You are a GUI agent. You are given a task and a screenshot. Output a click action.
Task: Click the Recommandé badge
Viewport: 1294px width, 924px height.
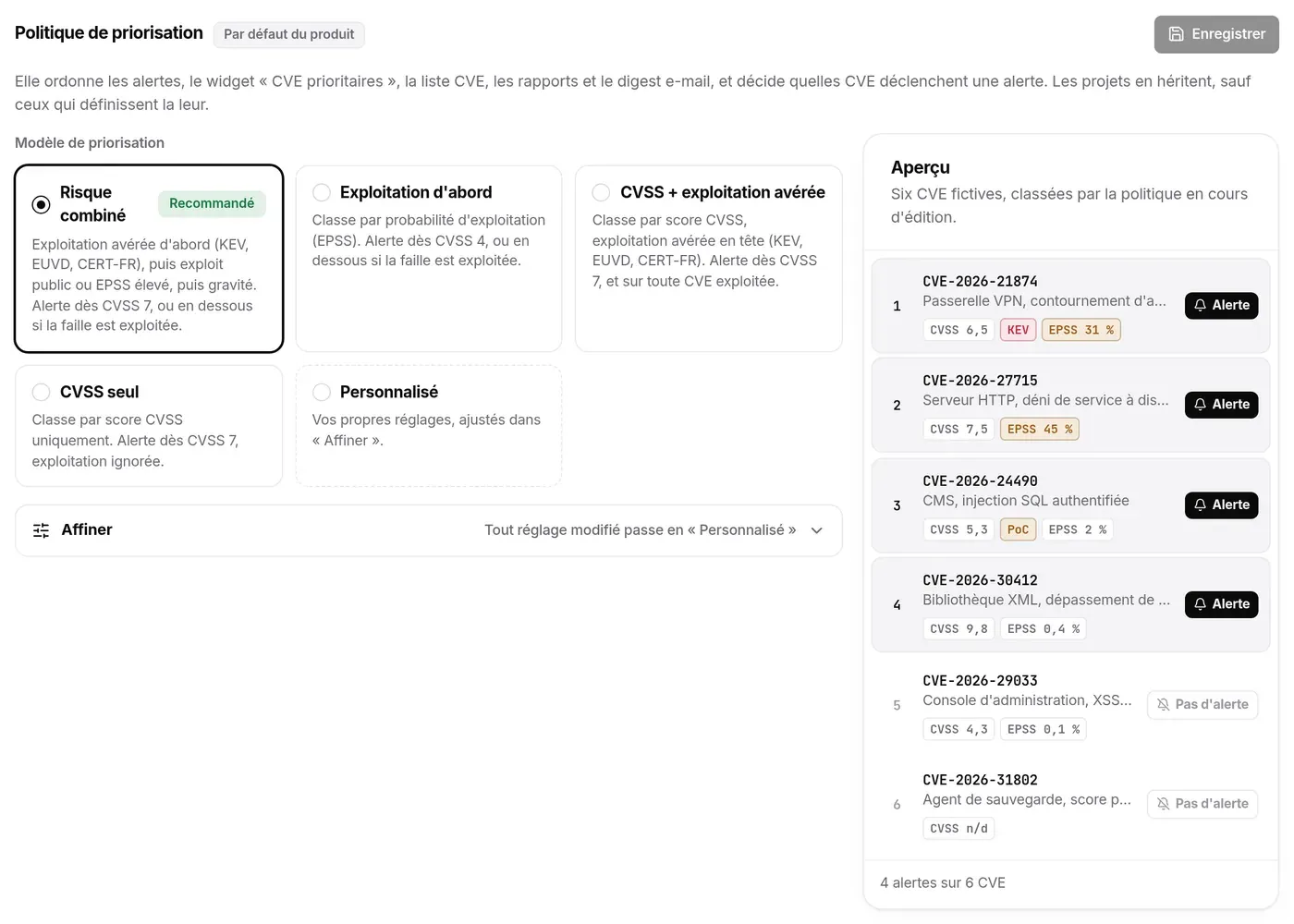212,203
